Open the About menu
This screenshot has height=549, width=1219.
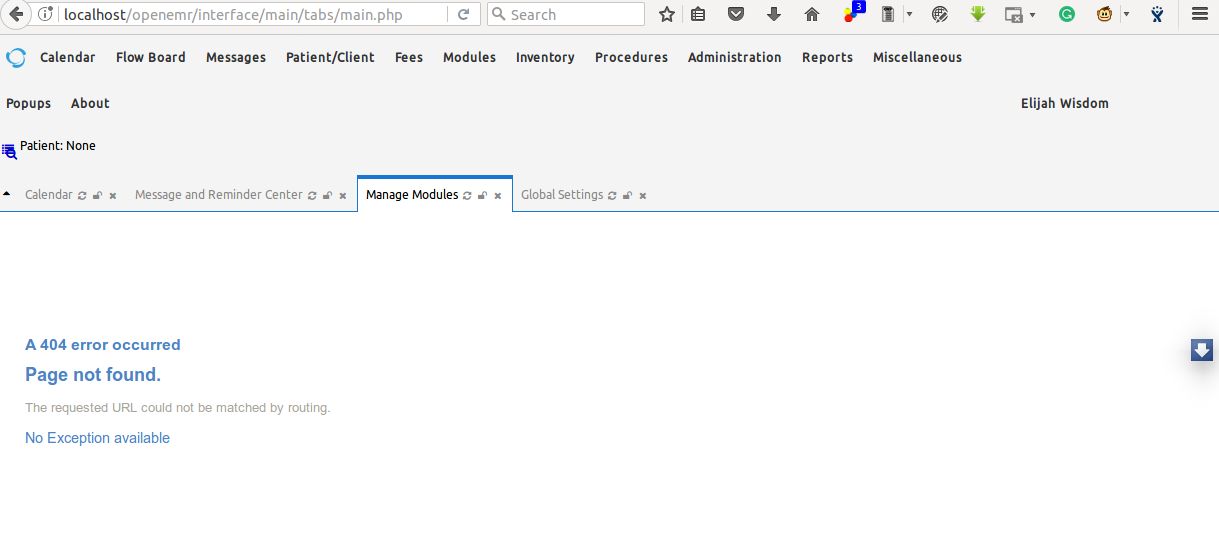point(90,104)
